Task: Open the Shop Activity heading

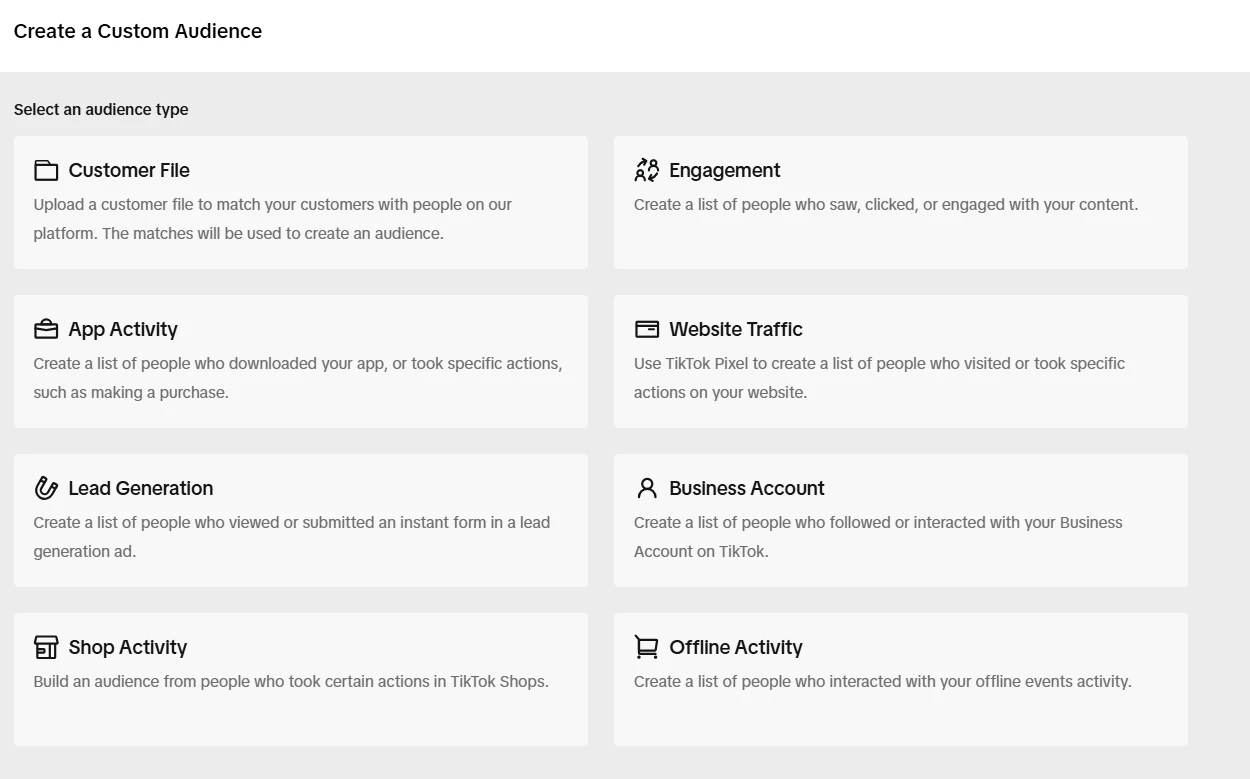Action: 128,647
